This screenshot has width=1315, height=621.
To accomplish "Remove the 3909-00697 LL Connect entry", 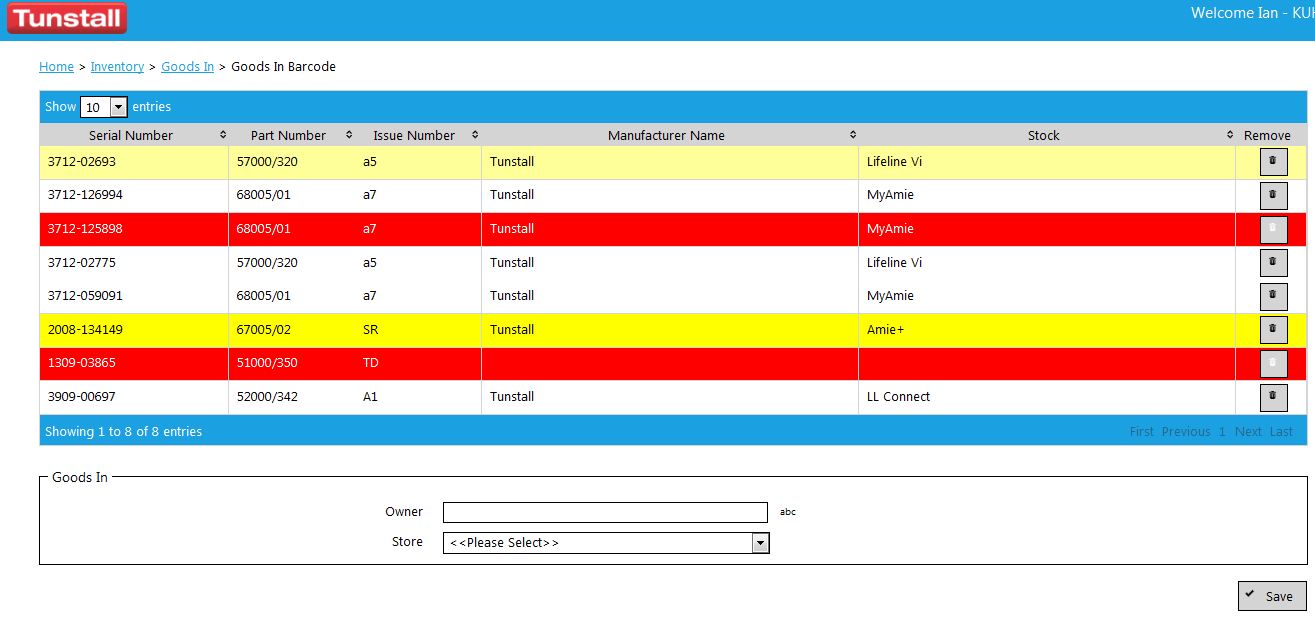I will [1272, 397].
